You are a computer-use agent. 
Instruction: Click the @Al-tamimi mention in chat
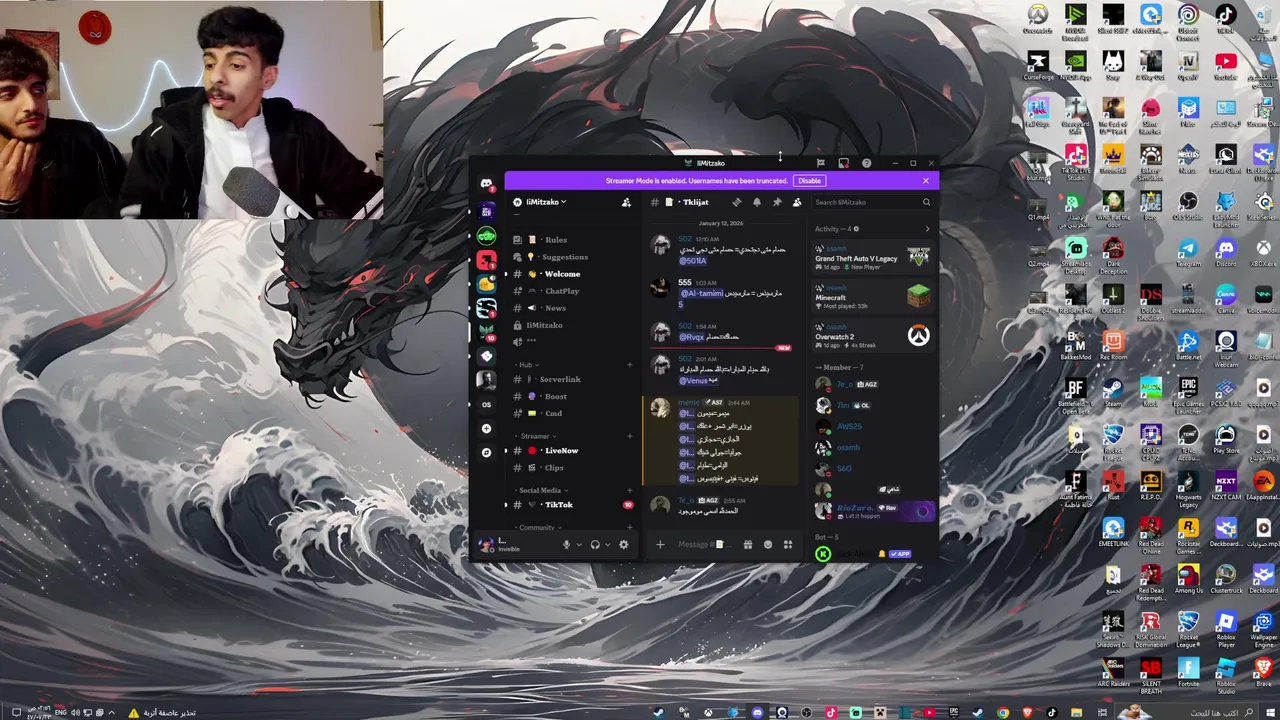point(701,293)
